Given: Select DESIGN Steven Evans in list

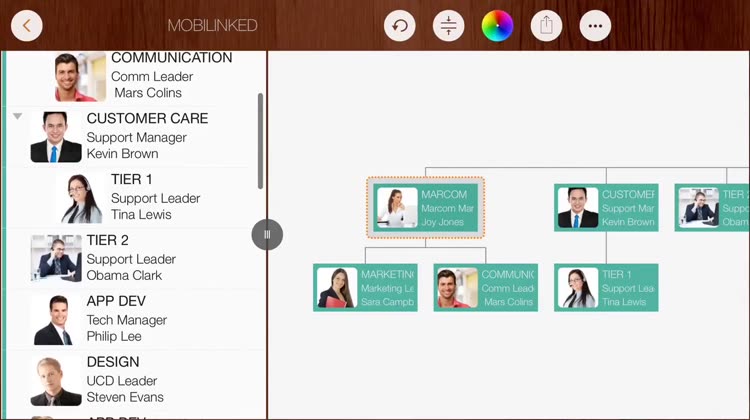Looking at the screenshot, I should [x=135, y=380].
